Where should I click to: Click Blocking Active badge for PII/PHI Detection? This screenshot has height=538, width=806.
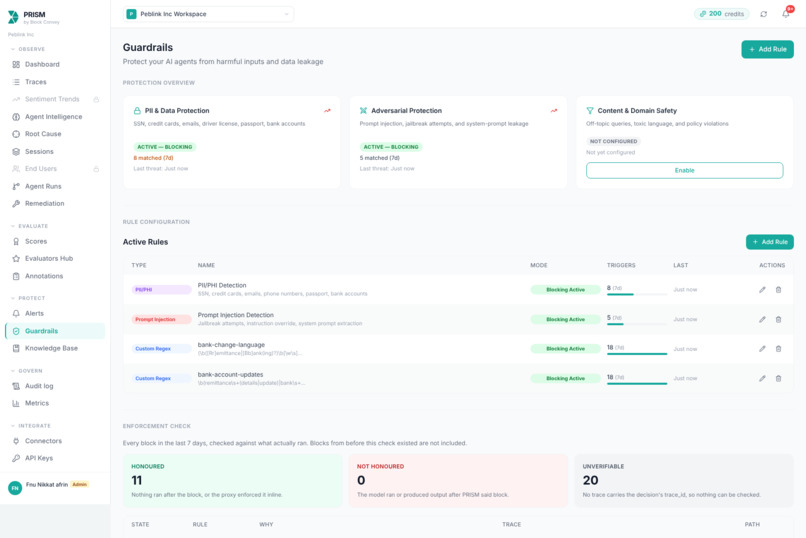[565, 290]
